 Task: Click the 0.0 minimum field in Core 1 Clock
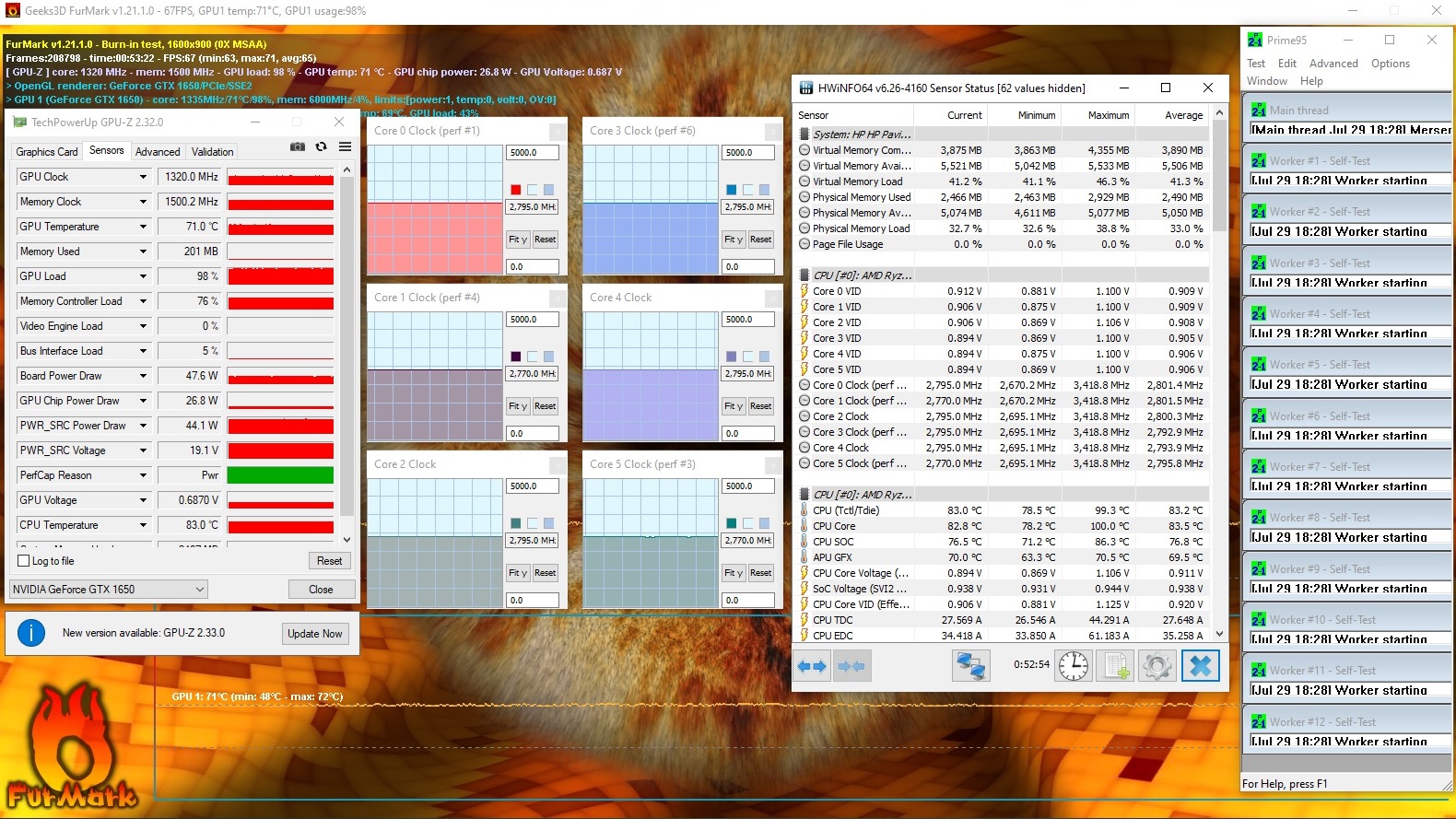coord(532,433)
